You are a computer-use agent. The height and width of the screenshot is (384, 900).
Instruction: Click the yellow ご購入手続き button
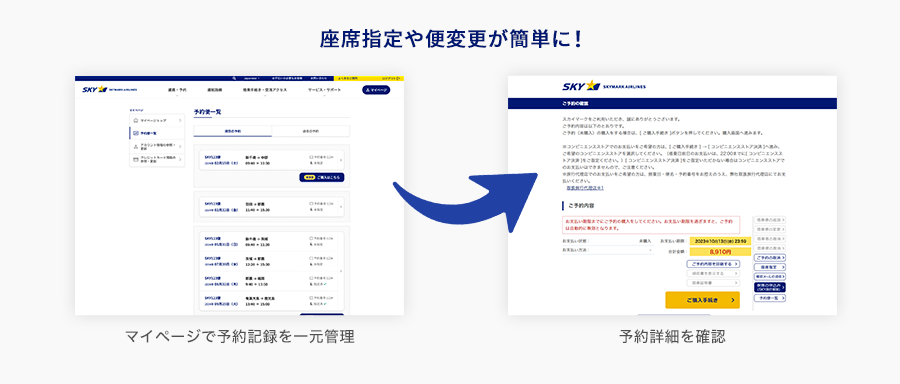point(703,300)
